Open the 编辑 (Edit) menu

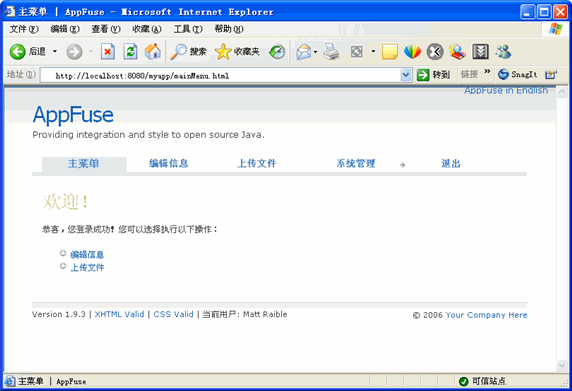pyautogui.click(x=65, y=29)
